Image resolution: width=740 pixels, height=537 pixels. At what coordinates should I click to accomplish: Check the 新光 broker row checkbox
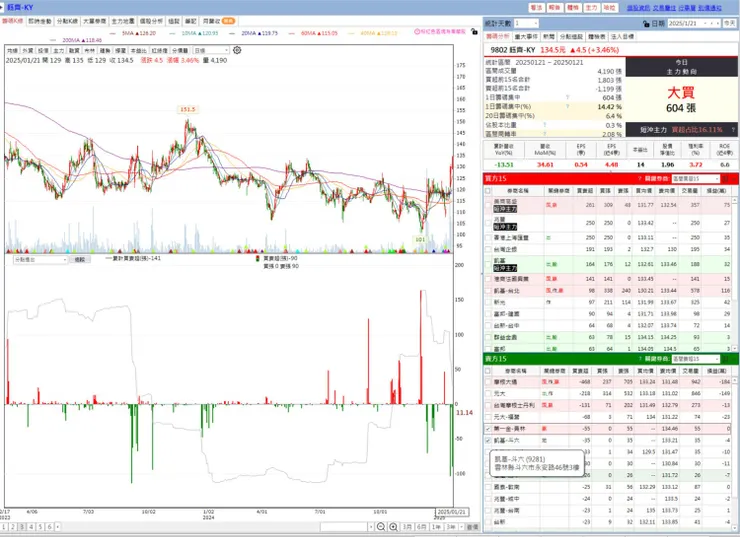click(488, 302)
